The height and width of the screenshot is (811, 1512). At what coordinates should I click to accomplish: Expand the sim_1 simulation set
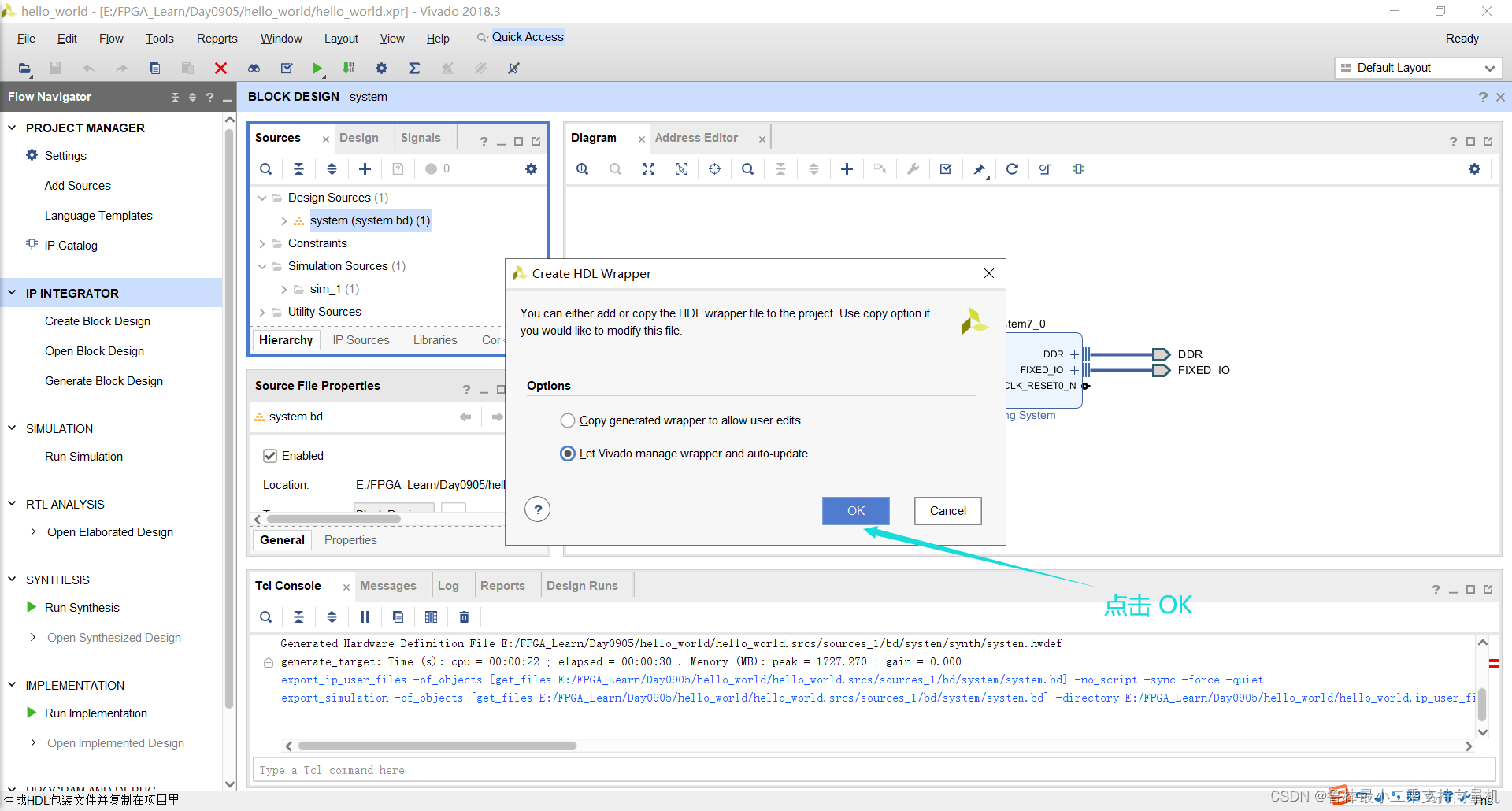tap(284, 289)
